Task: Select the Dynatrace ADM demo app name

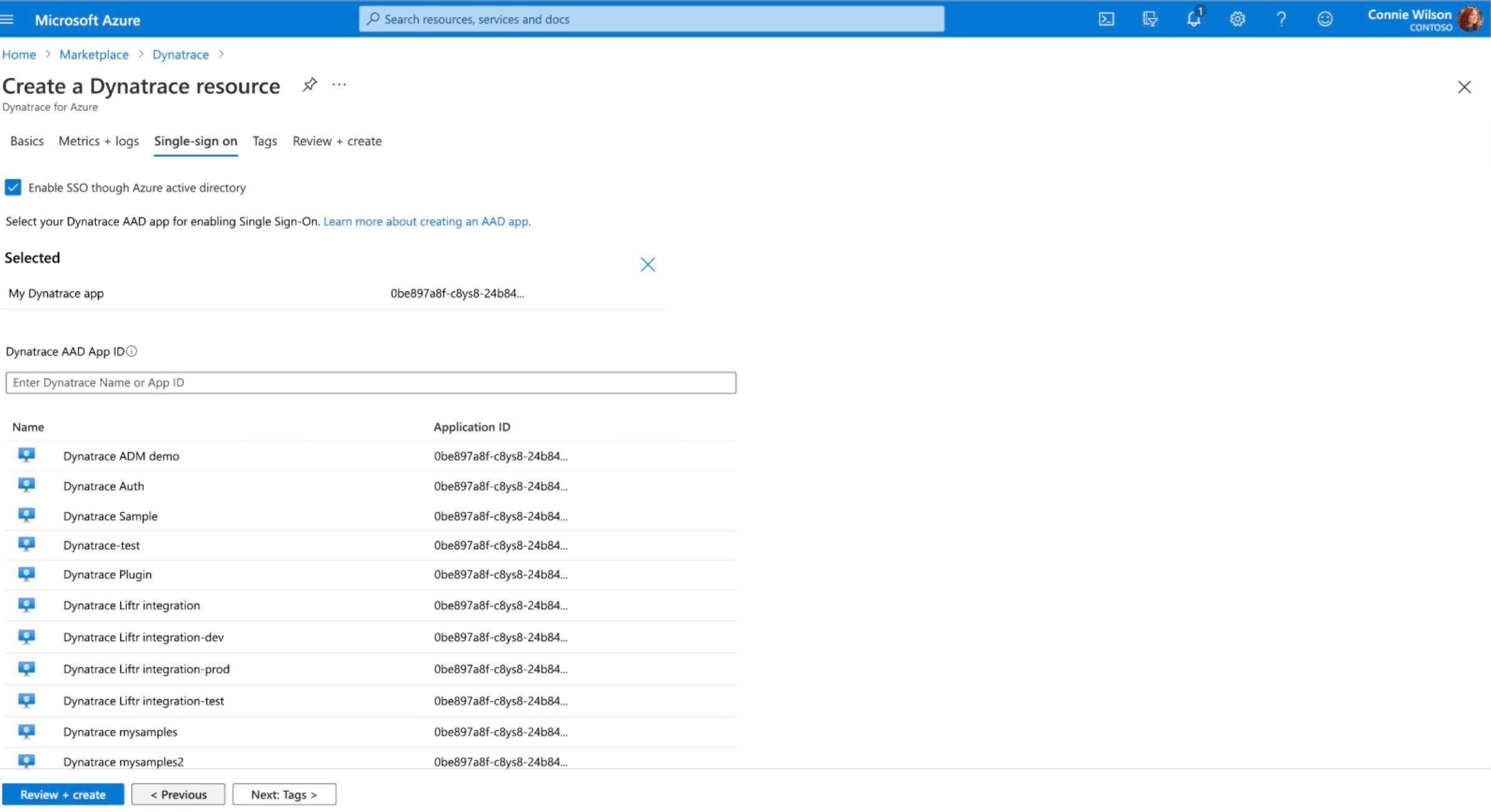Action: (121, 456)
